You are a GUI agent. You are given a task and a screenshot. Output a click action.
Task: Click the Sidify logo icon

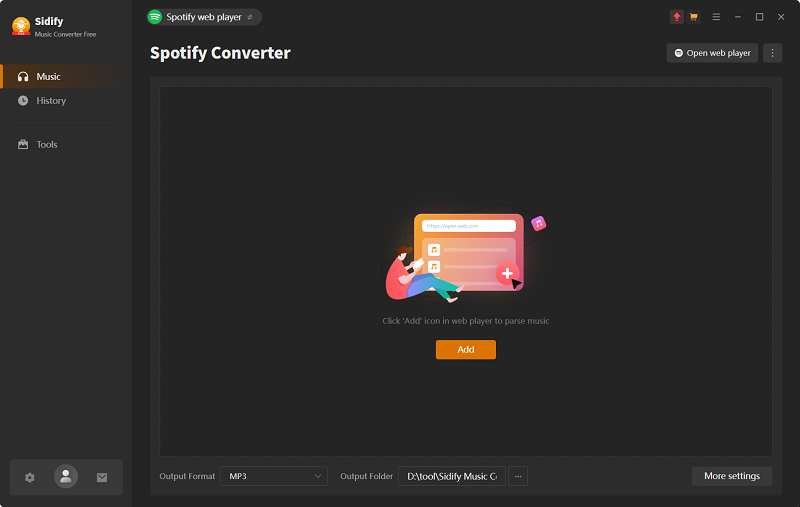coord(21,26)
